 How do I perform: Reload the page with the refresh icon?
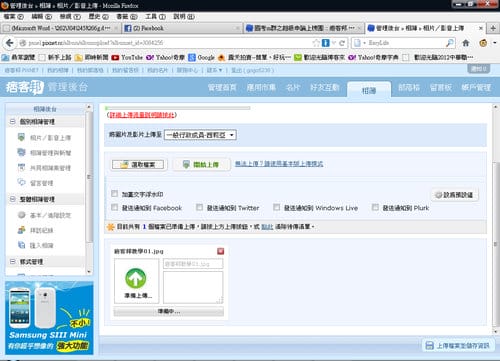(342, 43)
